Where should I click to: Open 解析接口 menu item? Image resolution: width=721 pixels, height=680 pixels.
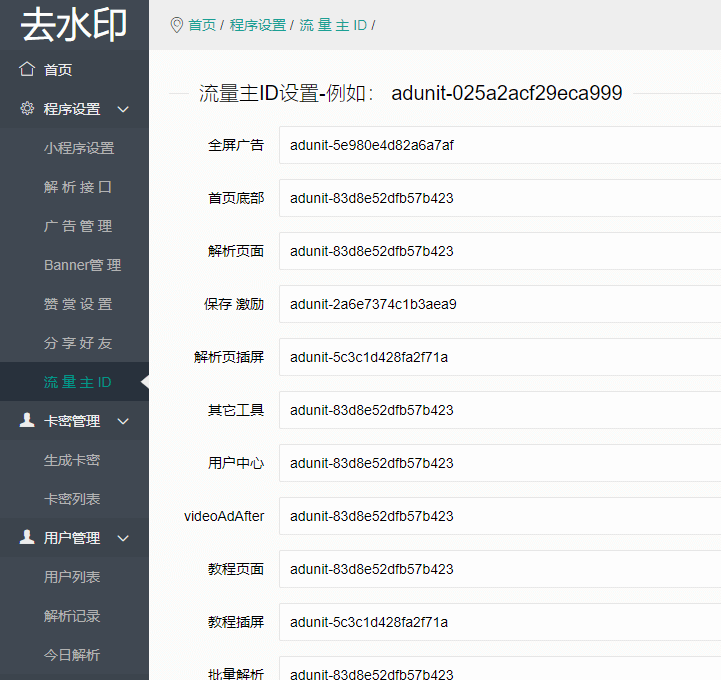click(x=78, y=187)
